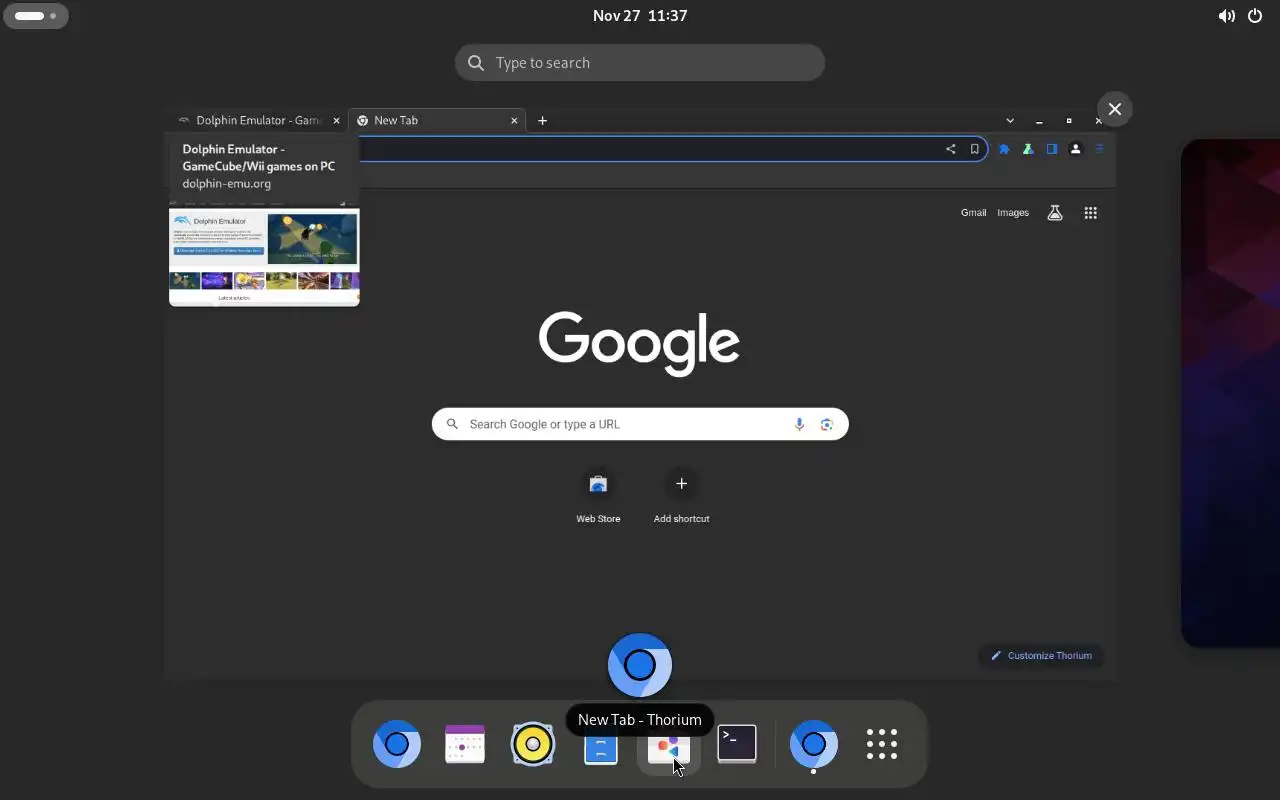
Task: Click the dolphin-emu.org text in tab preview
Action: (226, 184)
